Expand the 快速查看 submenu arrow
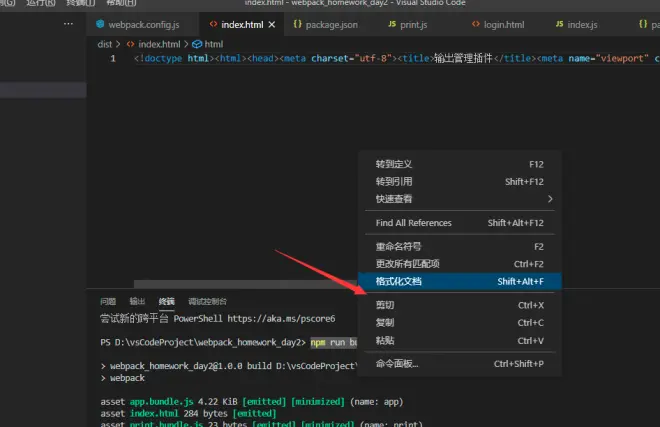The width and height of the screenshot is (660, 427). [550, 199]
